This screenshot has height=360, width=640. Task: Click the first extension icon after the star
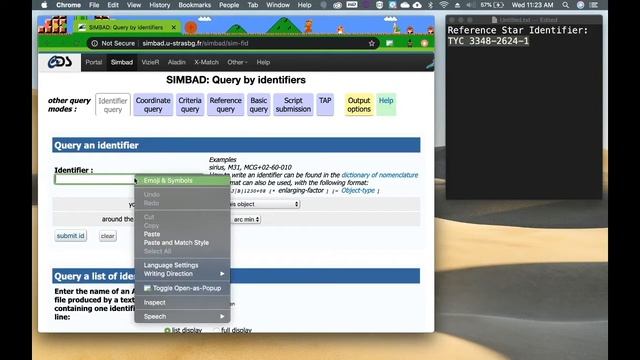pyautogui.click(x=390, y=43)
